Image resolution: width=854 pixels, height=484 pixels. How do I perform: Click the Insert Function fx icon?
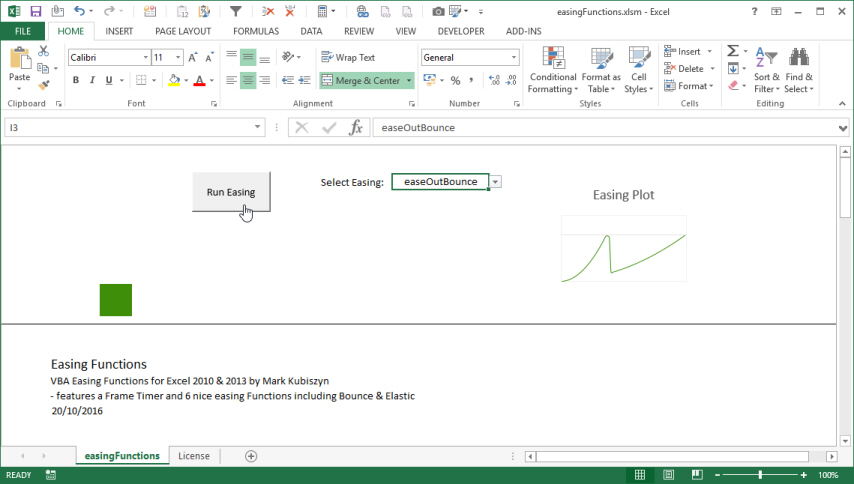(x=355, y=127)
